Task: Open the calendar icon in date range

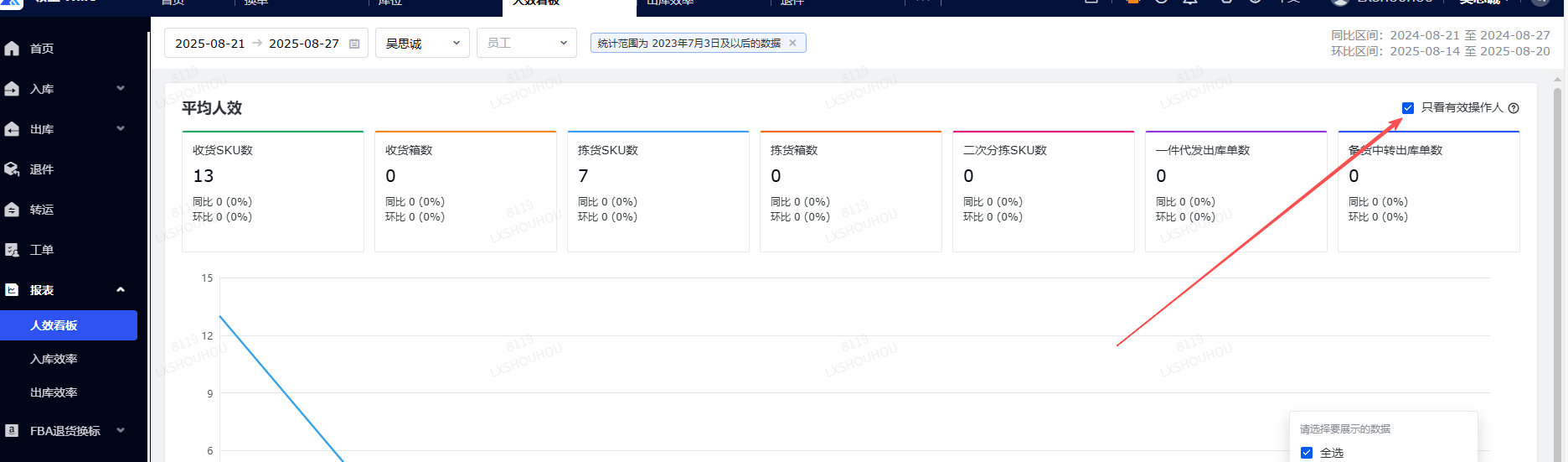Action: click(x=354, y=44)
